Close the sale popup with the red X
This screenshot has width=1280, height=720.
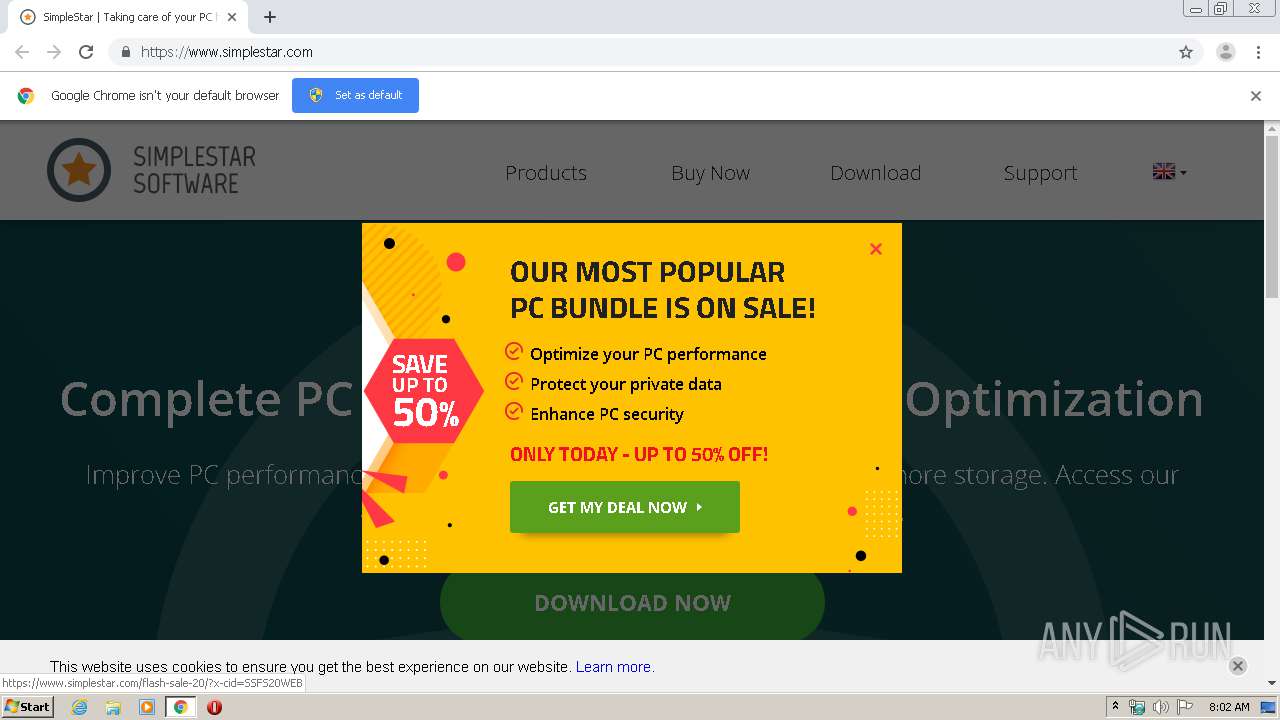[876, 249]
